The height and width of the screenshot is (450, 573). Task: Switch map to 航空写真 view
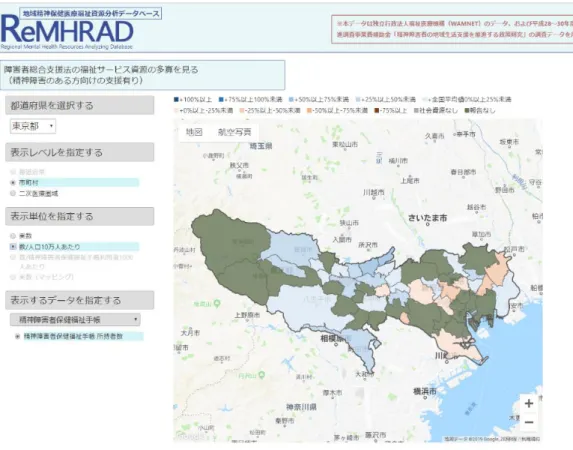(x=235, y=132)
